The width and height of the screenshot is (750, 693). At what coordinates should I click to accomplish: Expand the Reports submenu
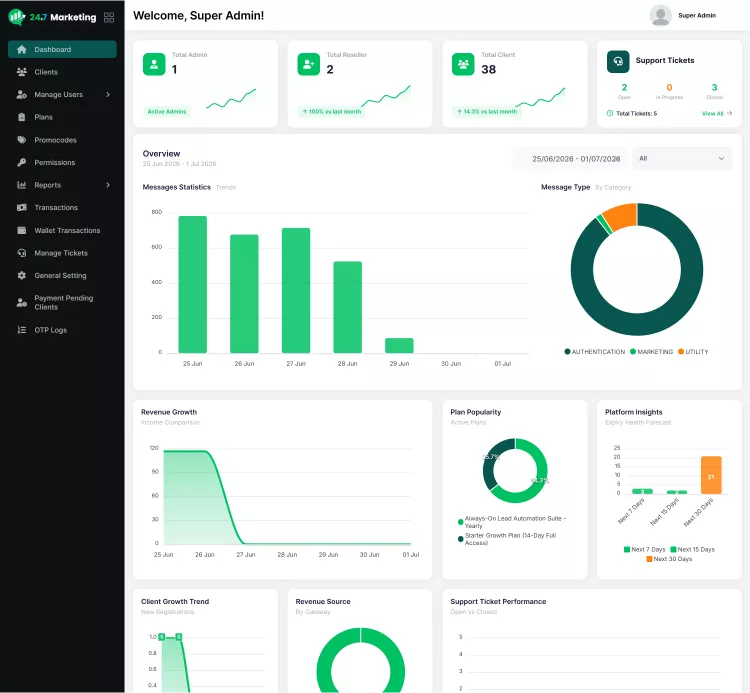(108, 185)
